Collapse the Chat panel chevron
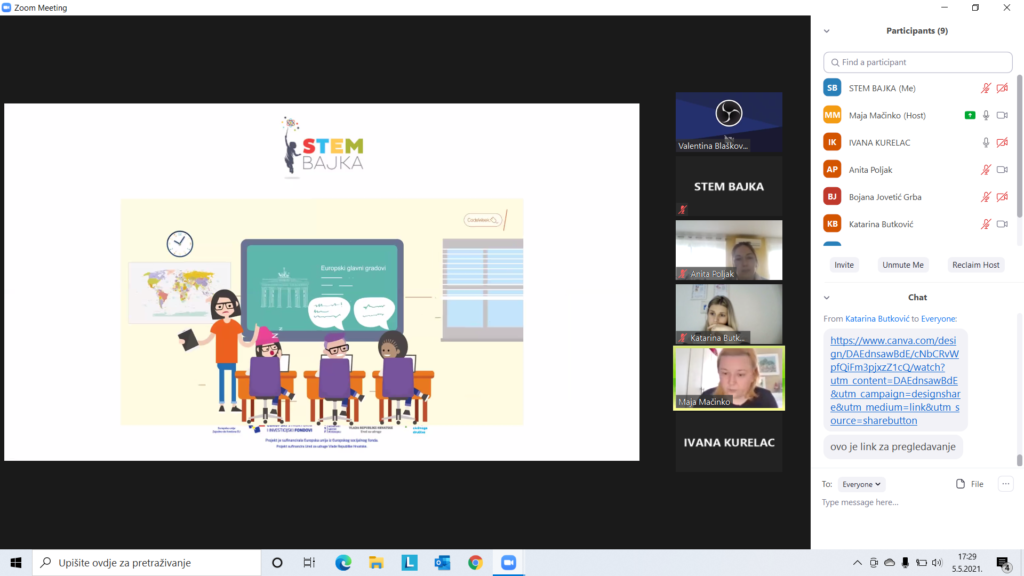 827,297
